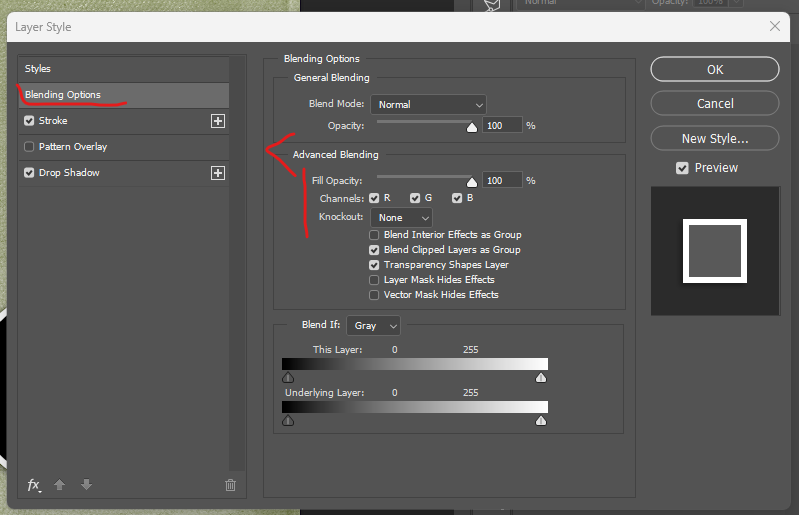Uncheck Blend Clipped Layers as Group
799x515 pixels.
(374, 250)
